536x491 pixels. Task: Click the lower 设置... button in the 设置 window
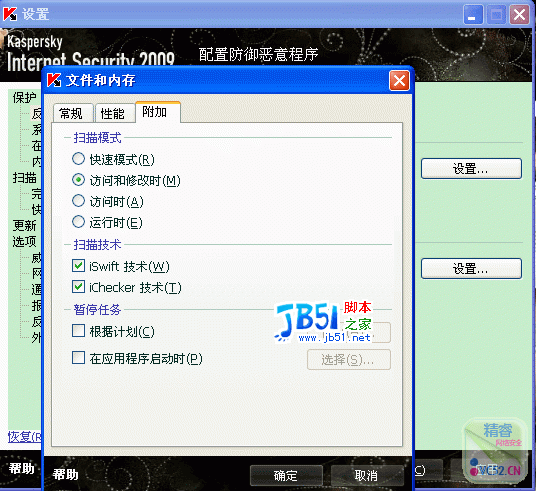(x=471, y=268)
